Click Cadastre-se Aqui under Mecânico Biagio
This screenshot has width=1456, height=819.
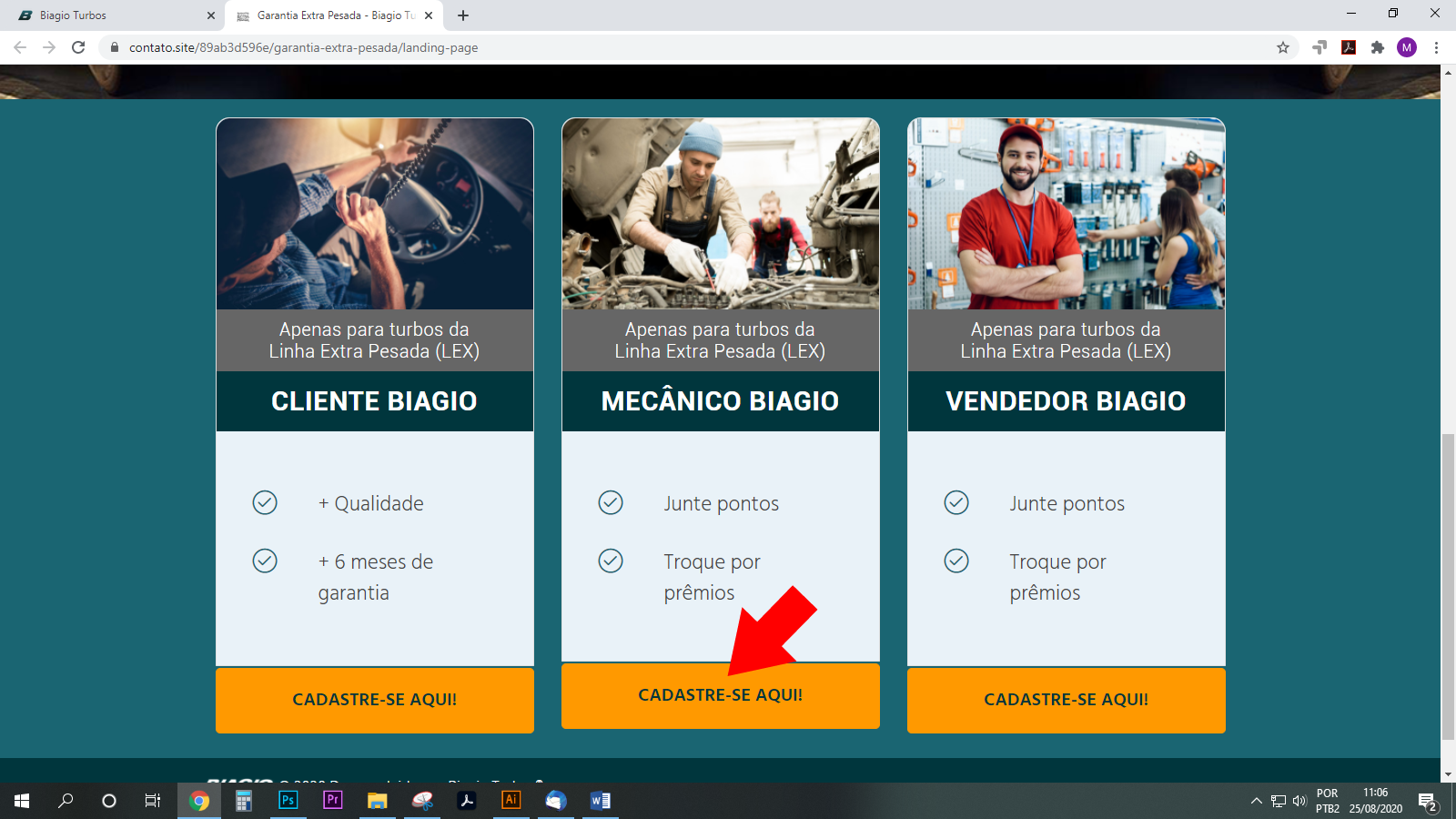[721, 695]
